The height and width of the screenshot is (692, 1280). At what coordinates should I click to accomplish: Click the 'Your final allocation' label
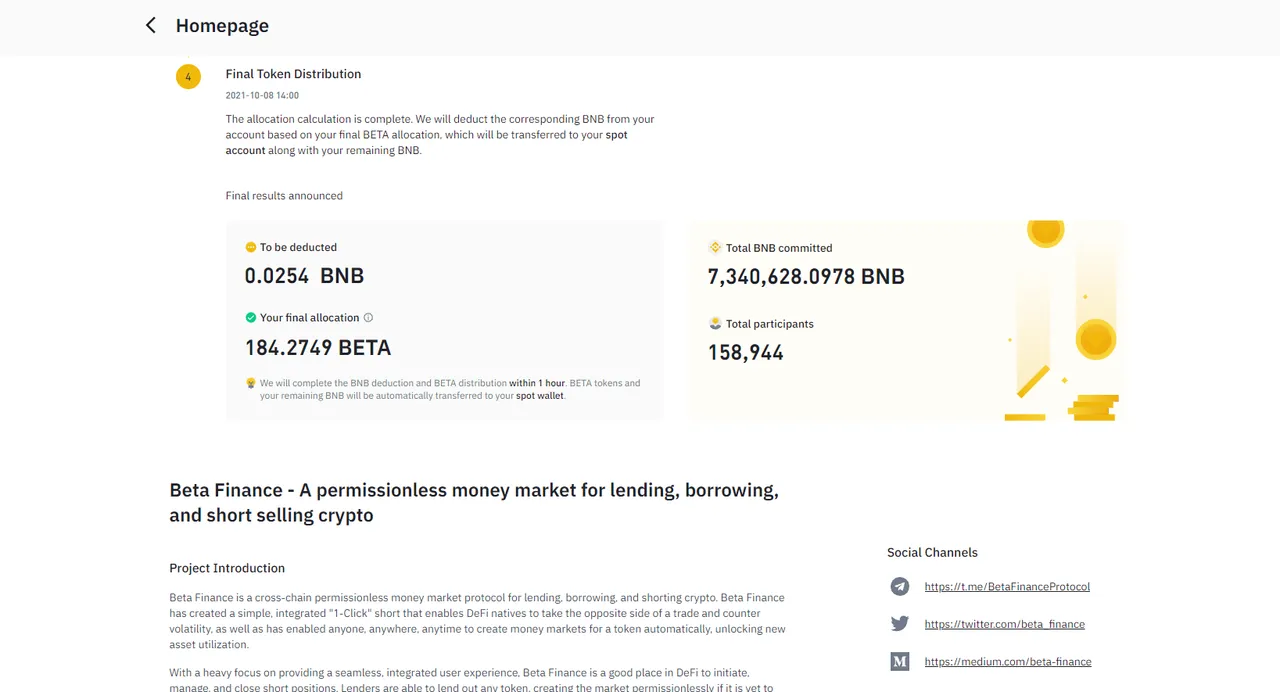pos(309,318)
